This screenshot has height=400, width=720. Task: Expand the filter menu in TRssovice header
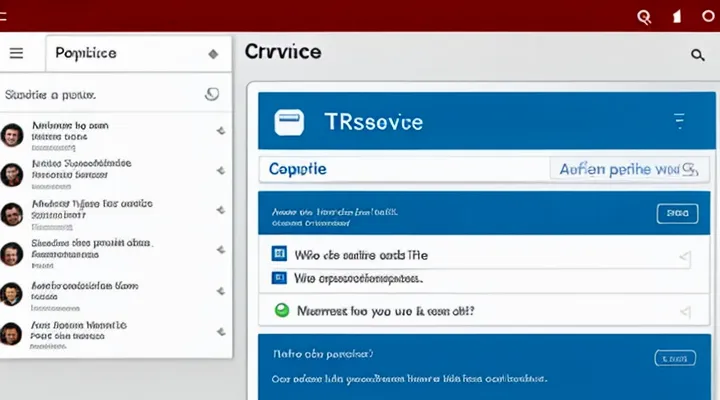point(680,122)
